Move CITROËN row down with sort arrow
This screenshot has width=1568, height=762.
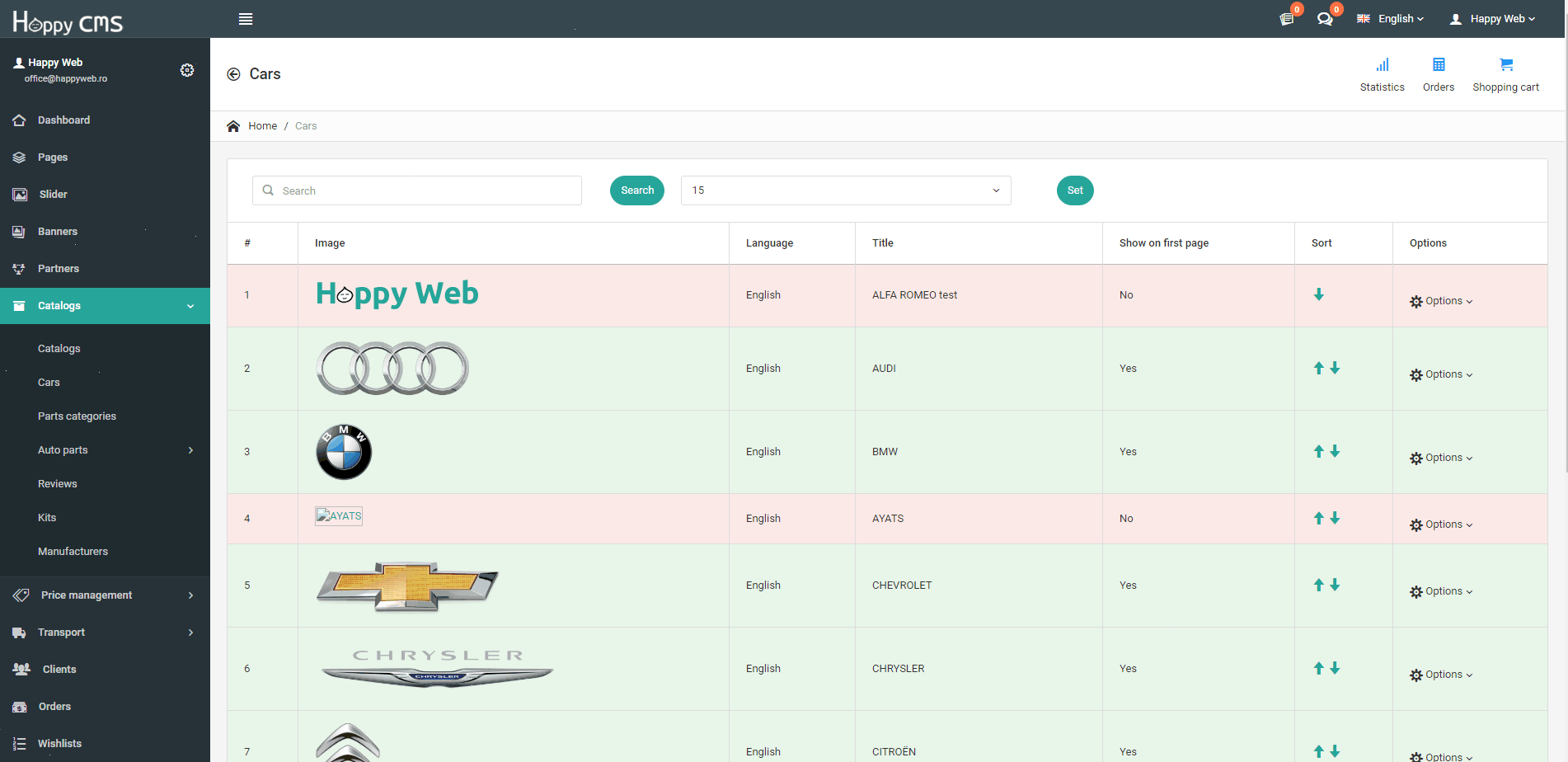click(1335, 751)
